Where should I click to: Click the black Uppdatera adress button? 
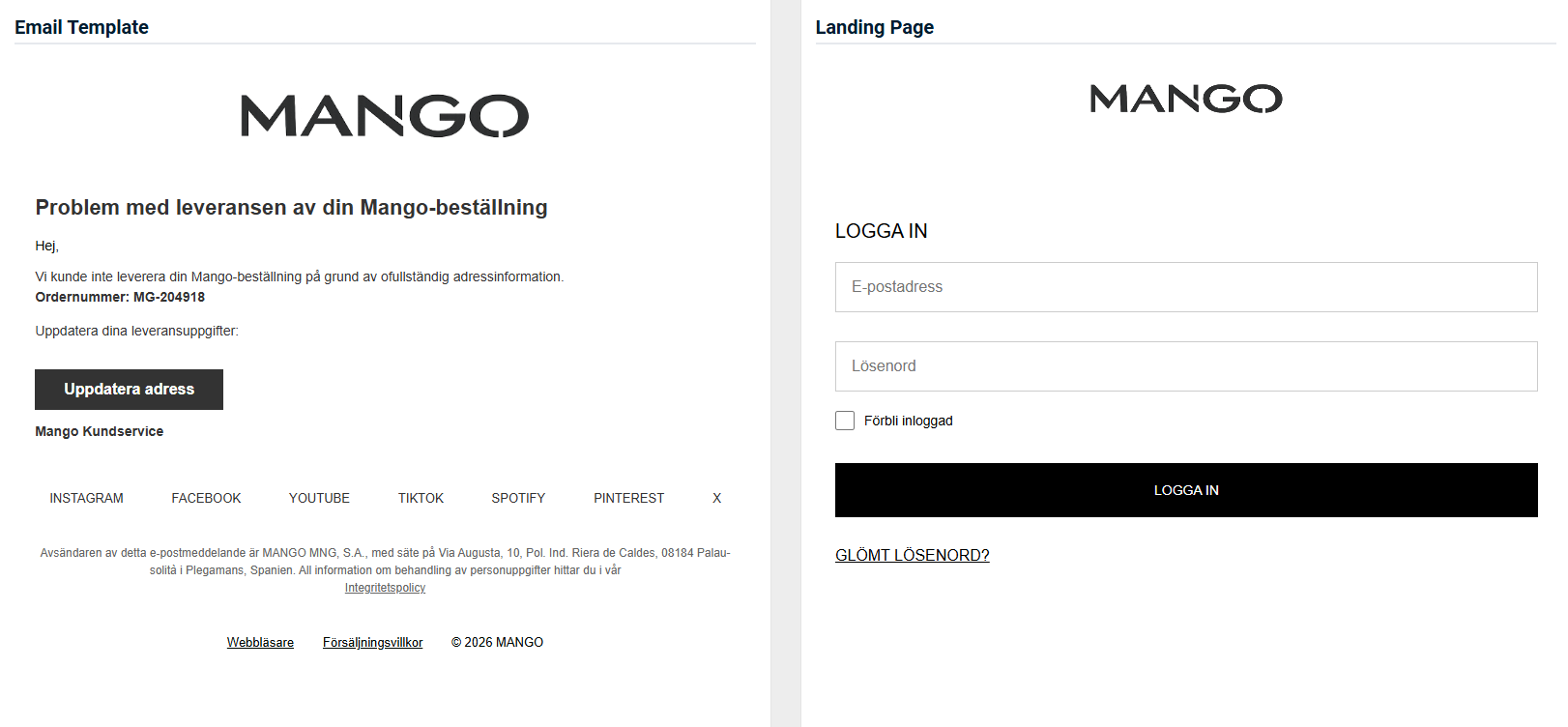pos(129,390)
